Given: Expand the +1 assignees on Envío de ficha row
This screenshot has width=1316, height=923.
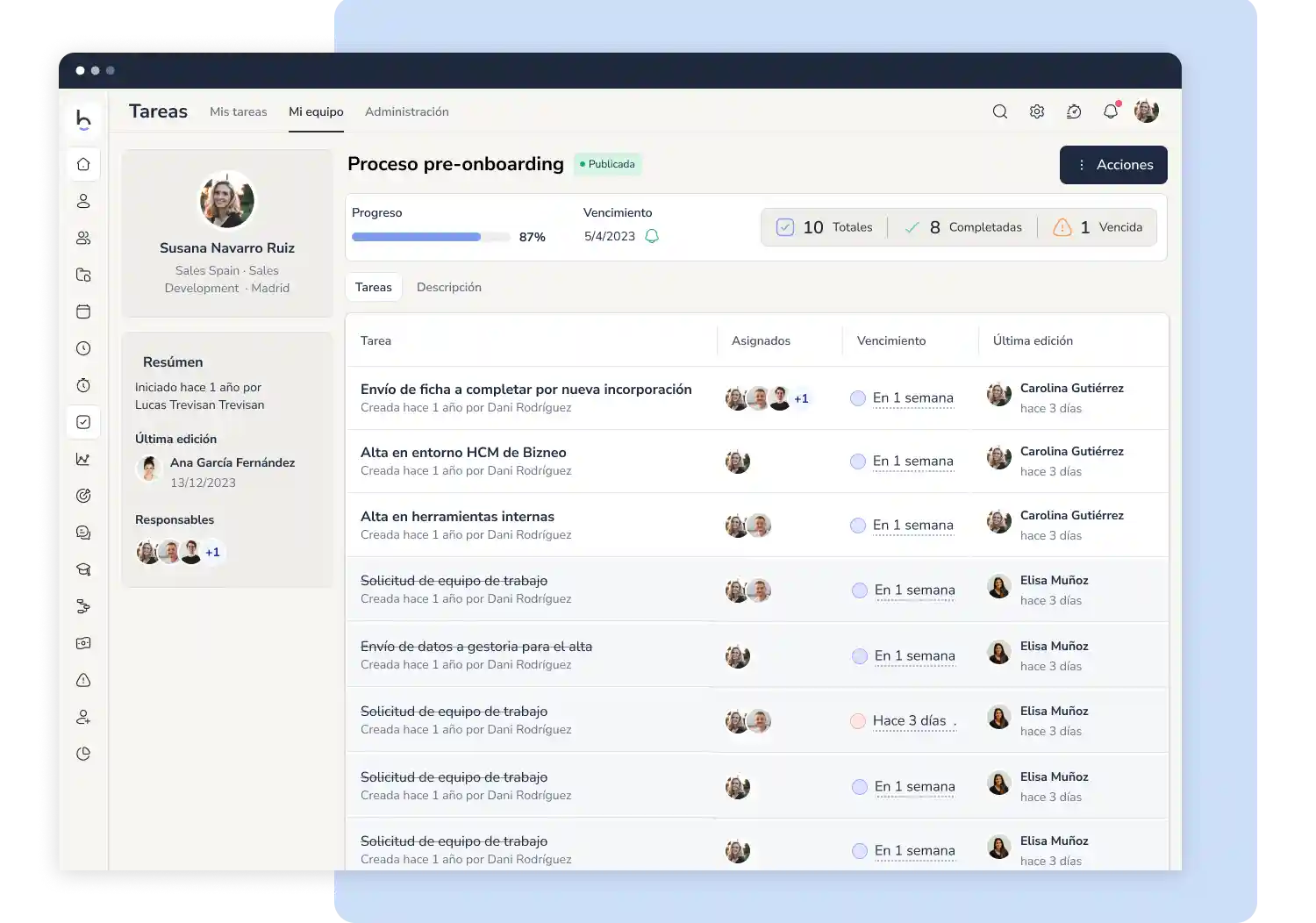Looking at the screenshot, I should 801,398.
